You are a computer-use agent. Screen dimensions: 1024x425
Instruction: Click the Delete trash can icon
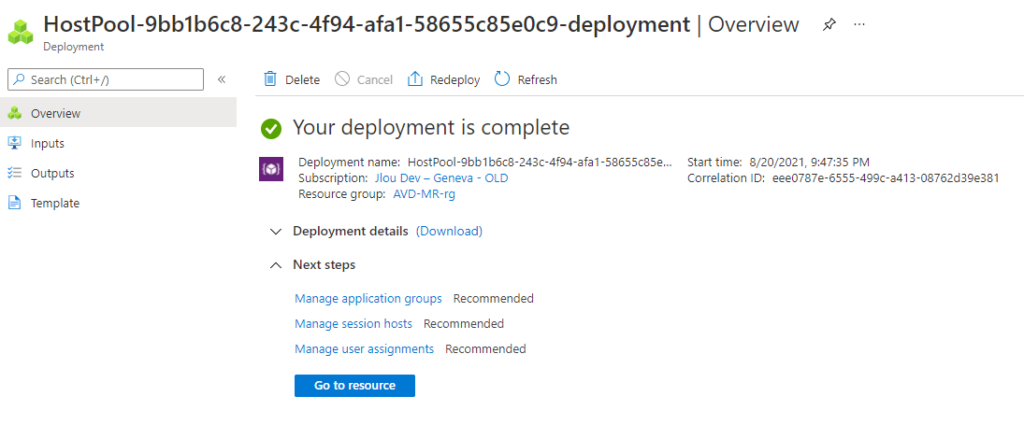(x=270, y=80)
